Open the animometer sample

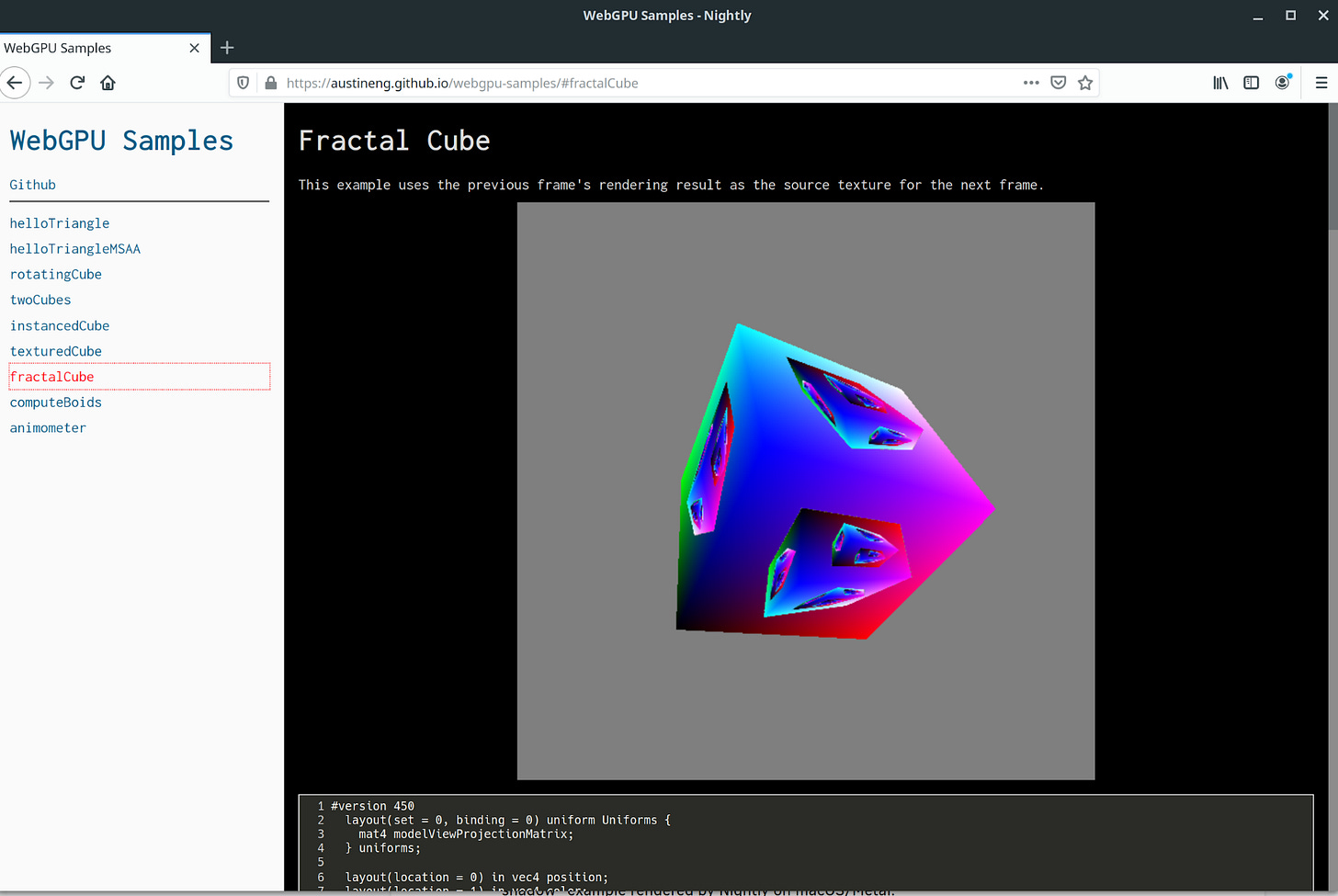(48, 427)
